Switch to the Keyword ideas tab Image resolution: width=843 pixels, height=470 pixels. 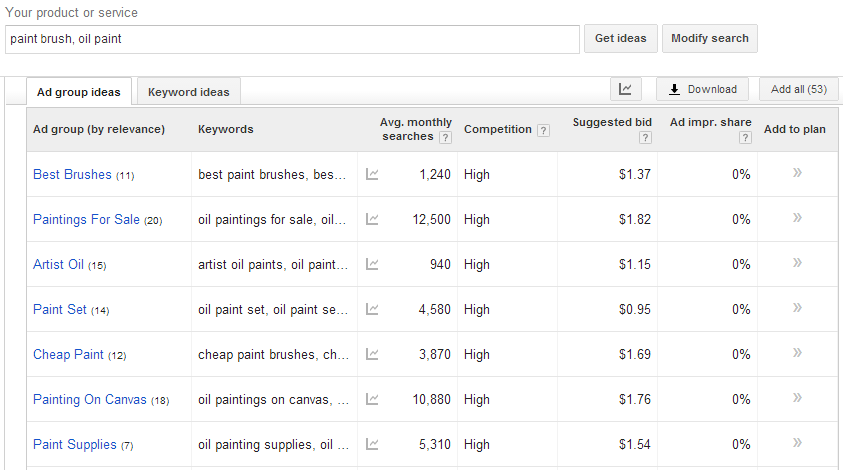189,92
